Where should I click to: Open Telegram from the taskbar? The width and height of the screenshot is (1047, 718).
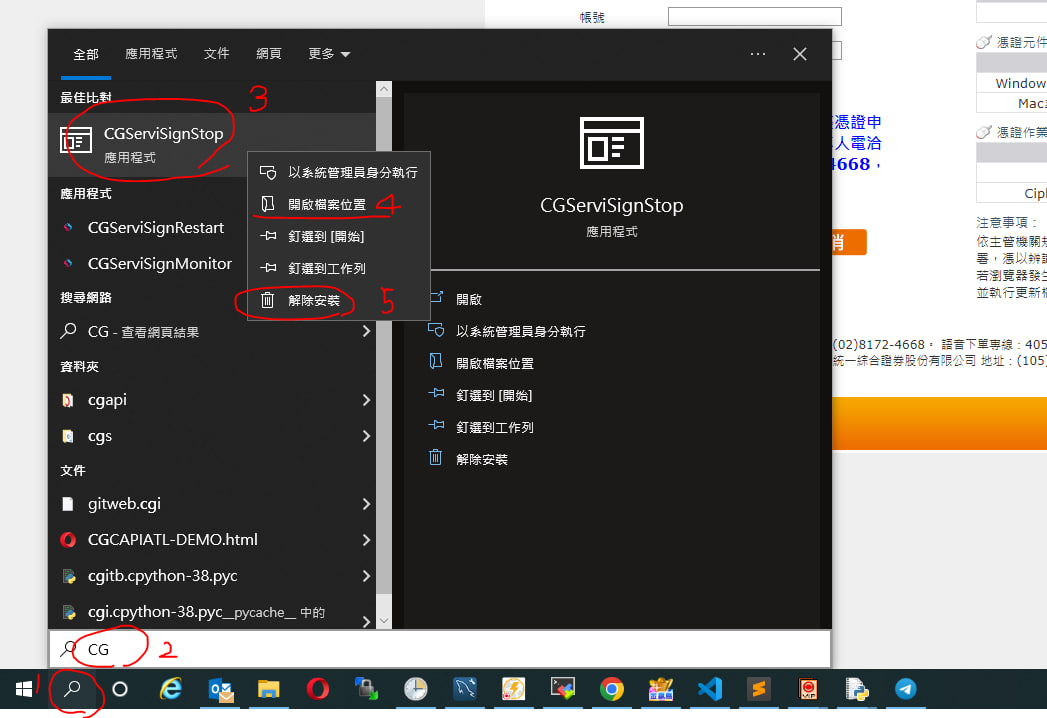906,689
